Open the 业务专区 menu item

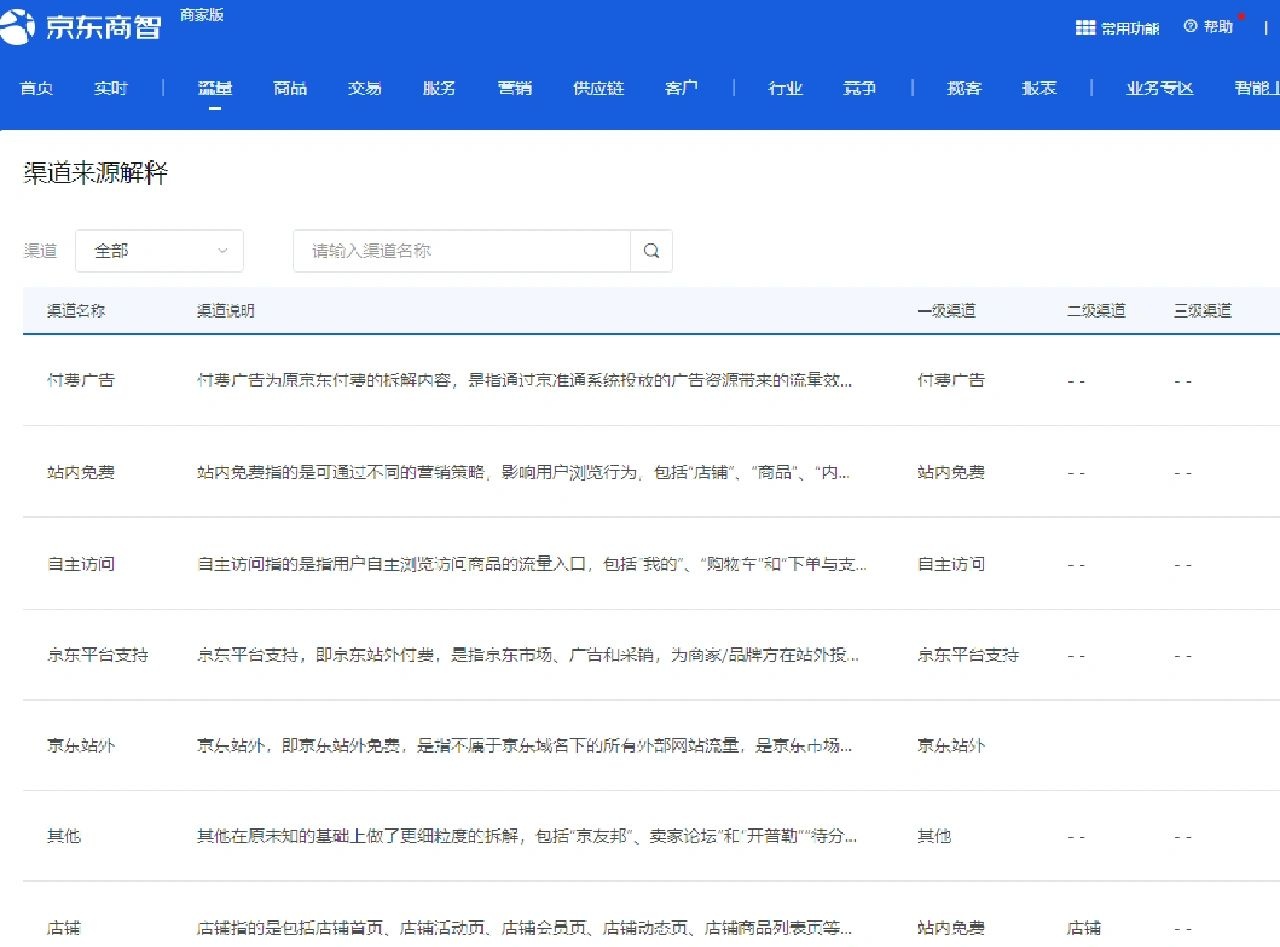point(1160,88)
